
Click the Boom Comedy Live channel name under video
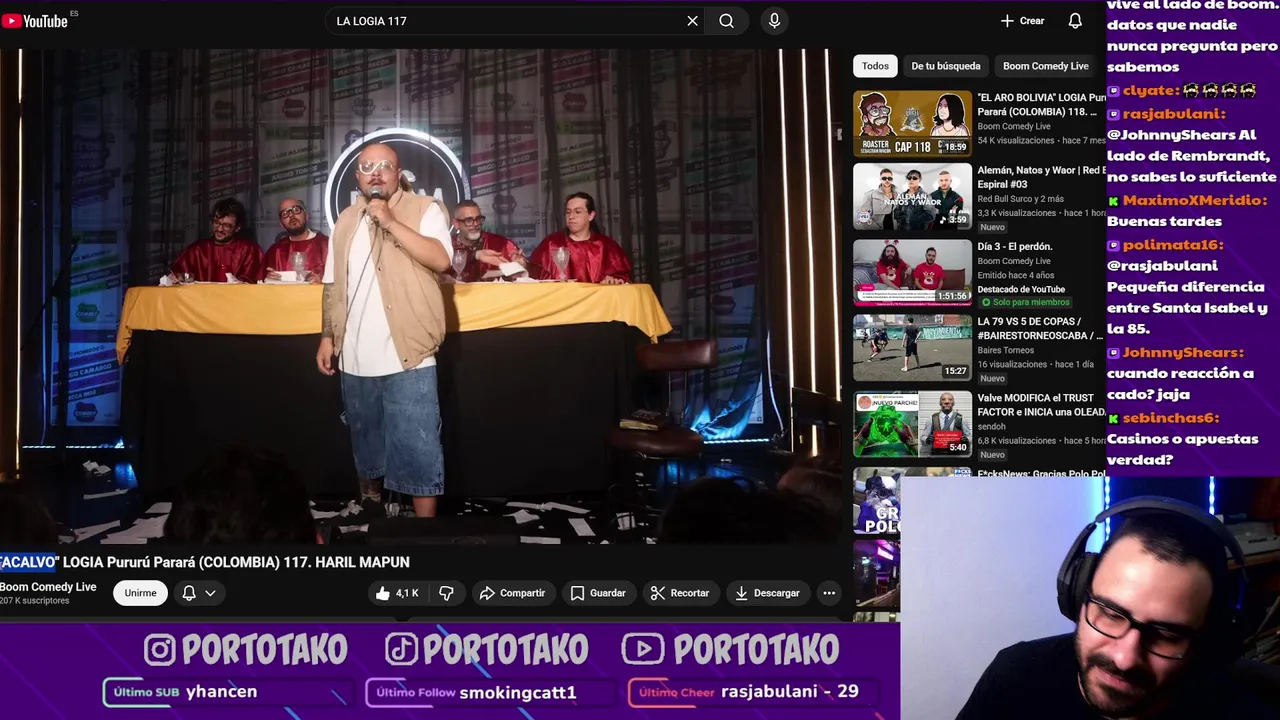click(x=48, y=587)
